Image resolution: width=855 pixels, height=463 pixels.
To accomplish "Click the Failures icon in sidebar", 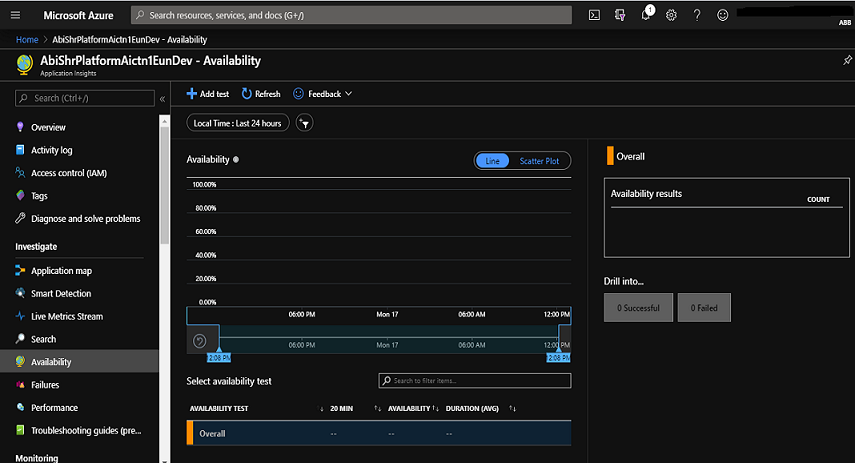I will (20, 384).
